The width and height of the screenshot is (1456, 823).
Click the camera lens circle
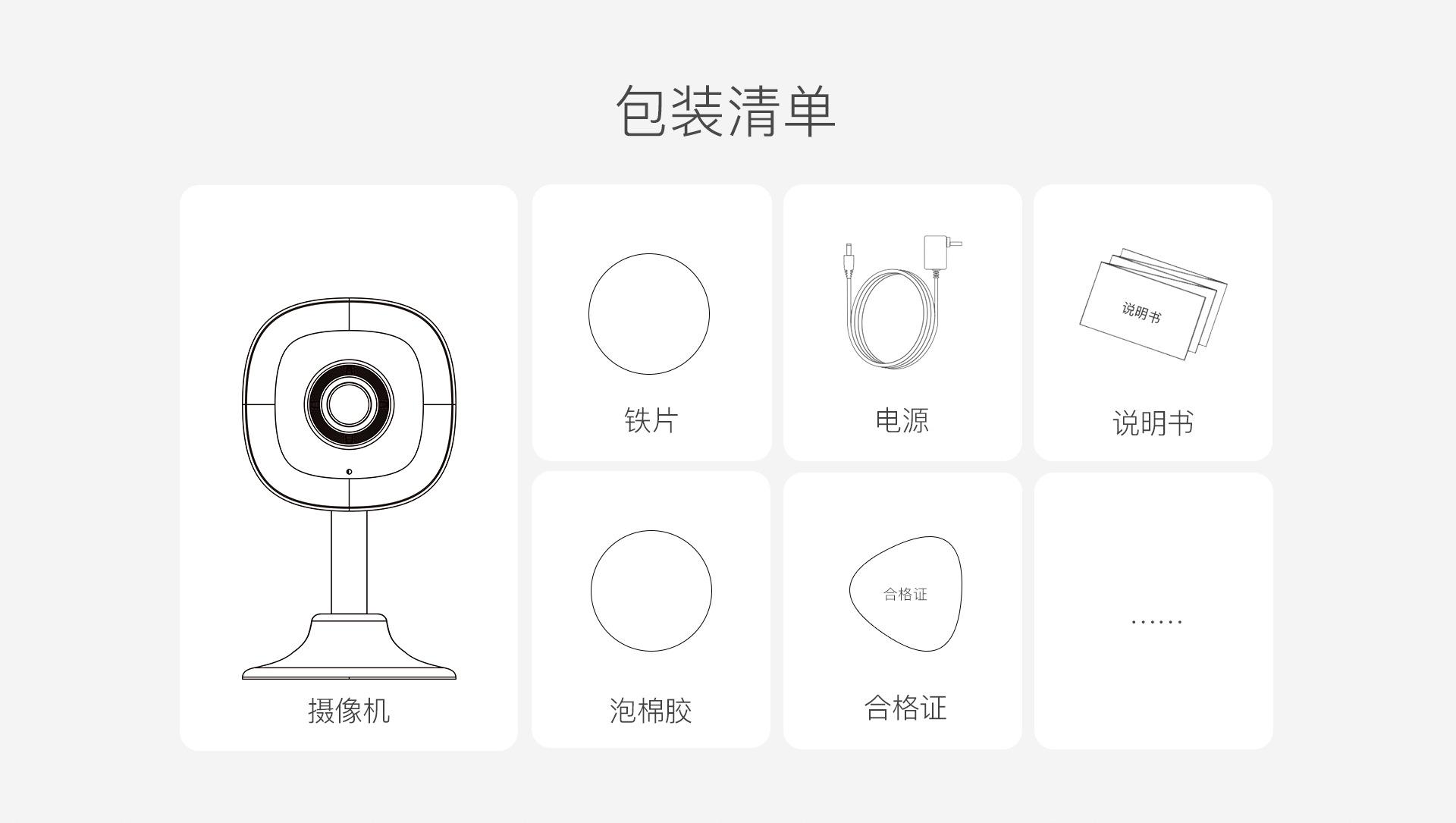click(x=349, y=404)
